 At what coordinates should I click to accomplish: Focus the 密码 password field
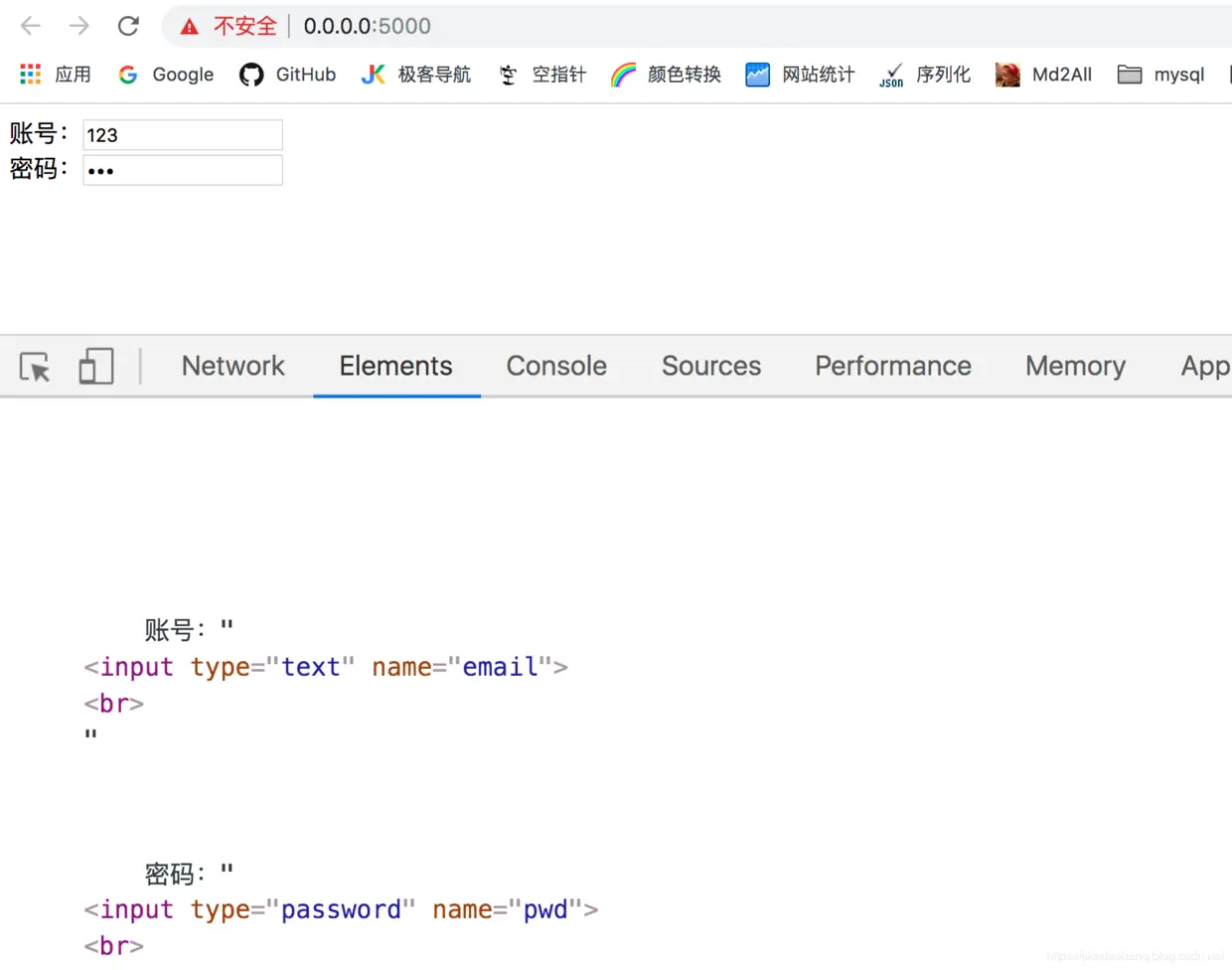pyautogui.click(x=183, y=170)
